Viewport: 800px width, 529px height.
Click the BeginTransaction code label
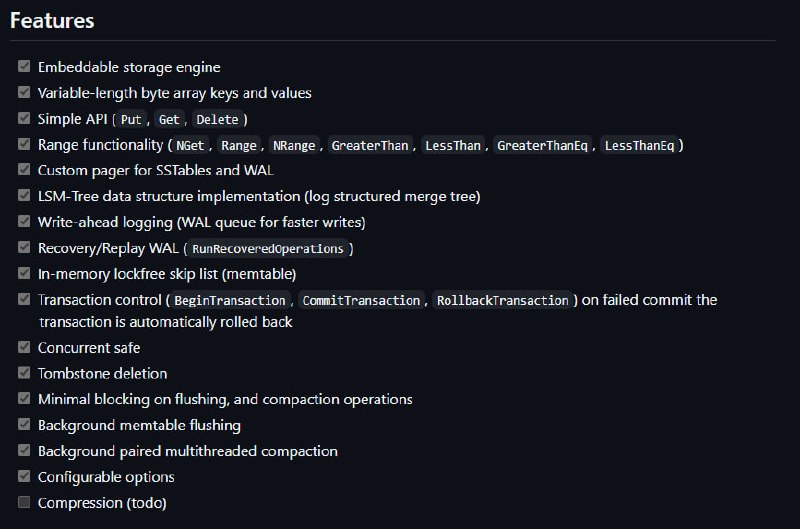coord(230,300)
